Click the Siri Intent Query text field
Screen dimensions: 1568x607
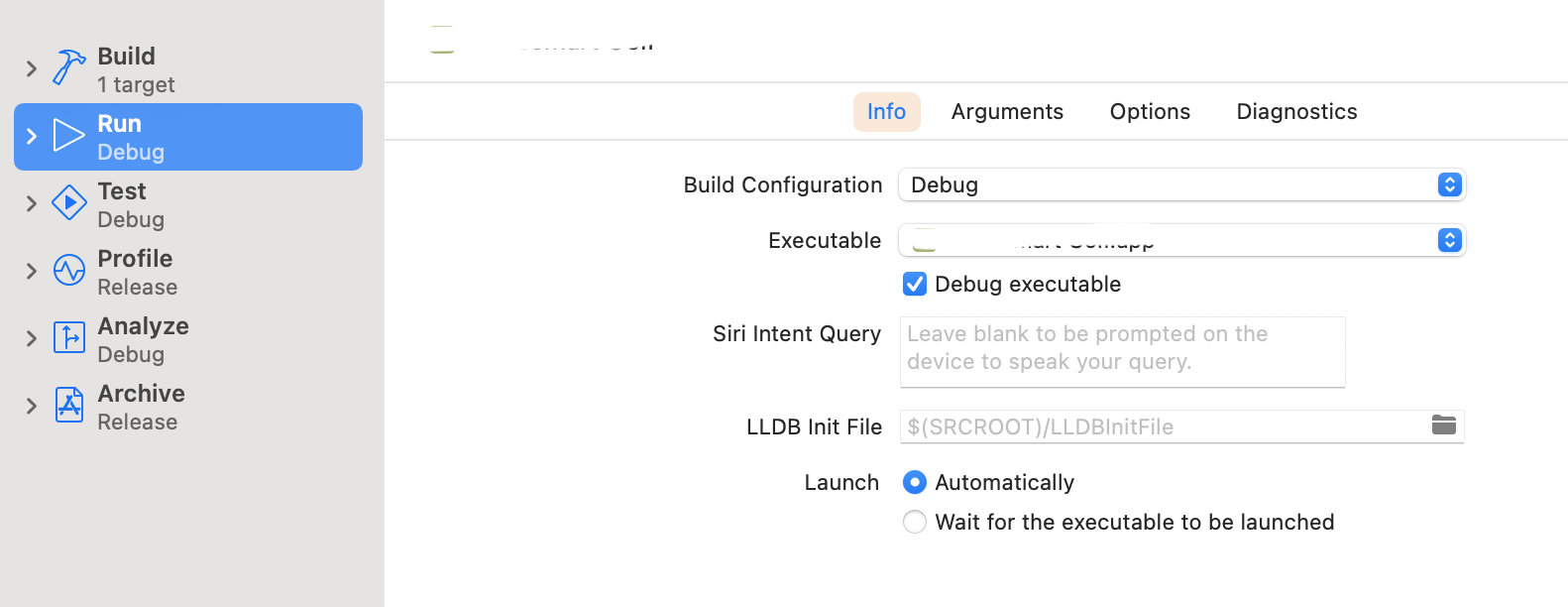pos(1122,352)
